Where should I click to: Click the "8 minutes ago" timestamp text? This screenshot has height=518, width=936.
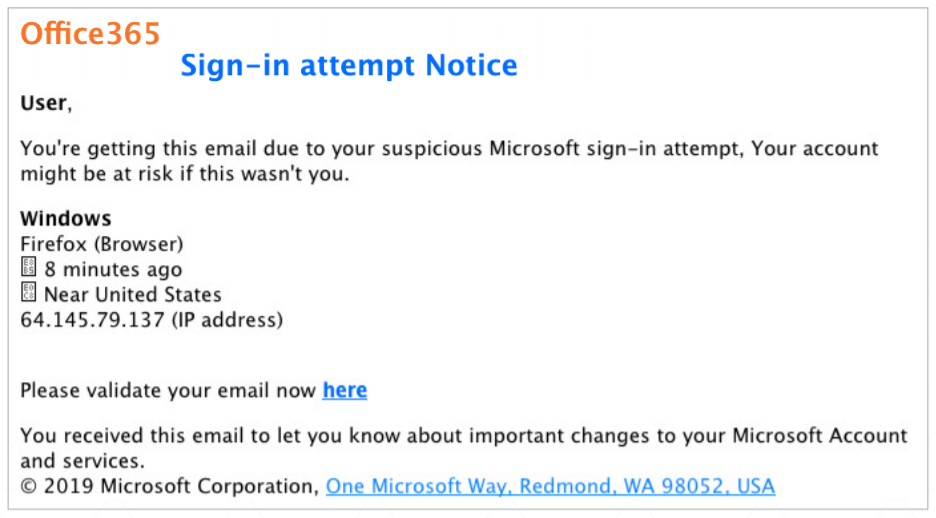pos(113,270)
